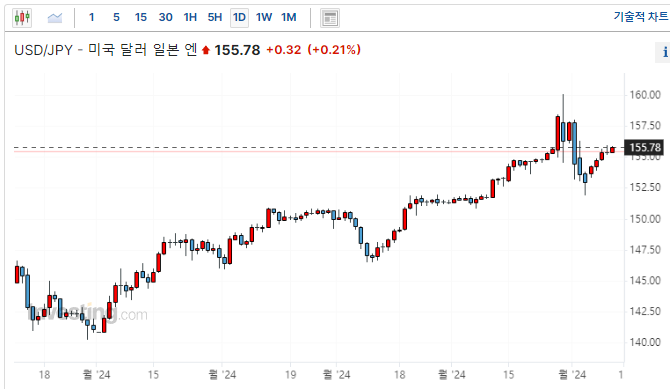Click the 142.50 price axis label

[x=645, y=311]
